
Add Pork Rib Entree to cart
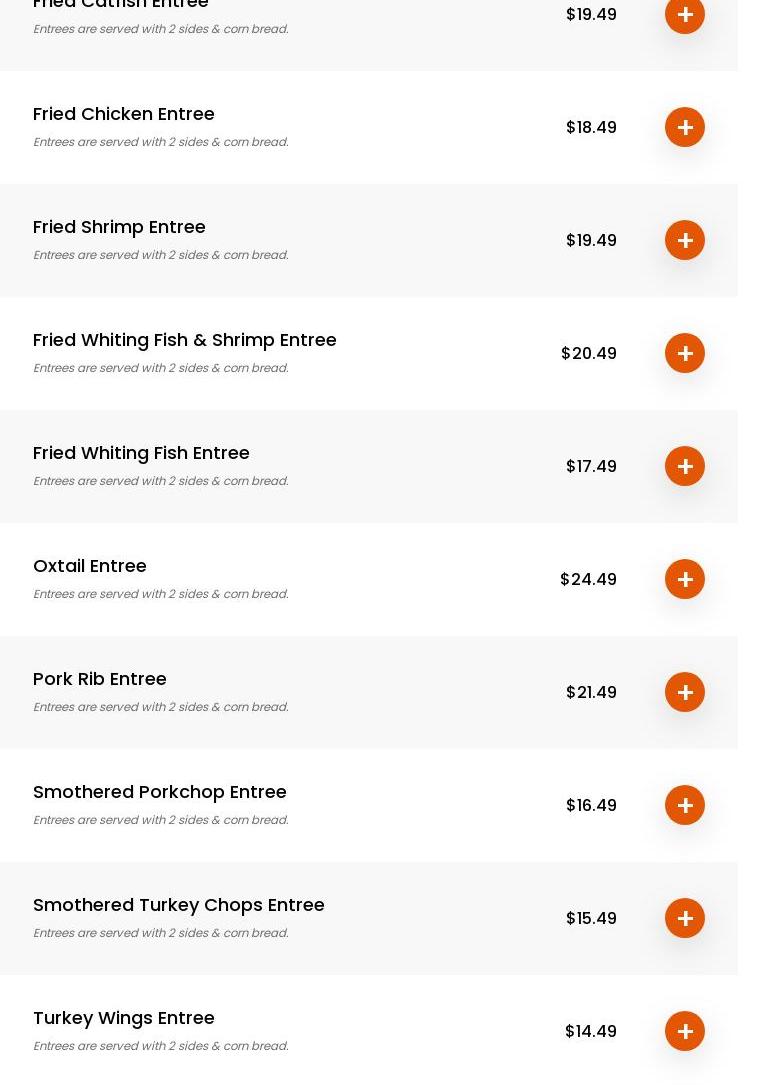[685, 692]
